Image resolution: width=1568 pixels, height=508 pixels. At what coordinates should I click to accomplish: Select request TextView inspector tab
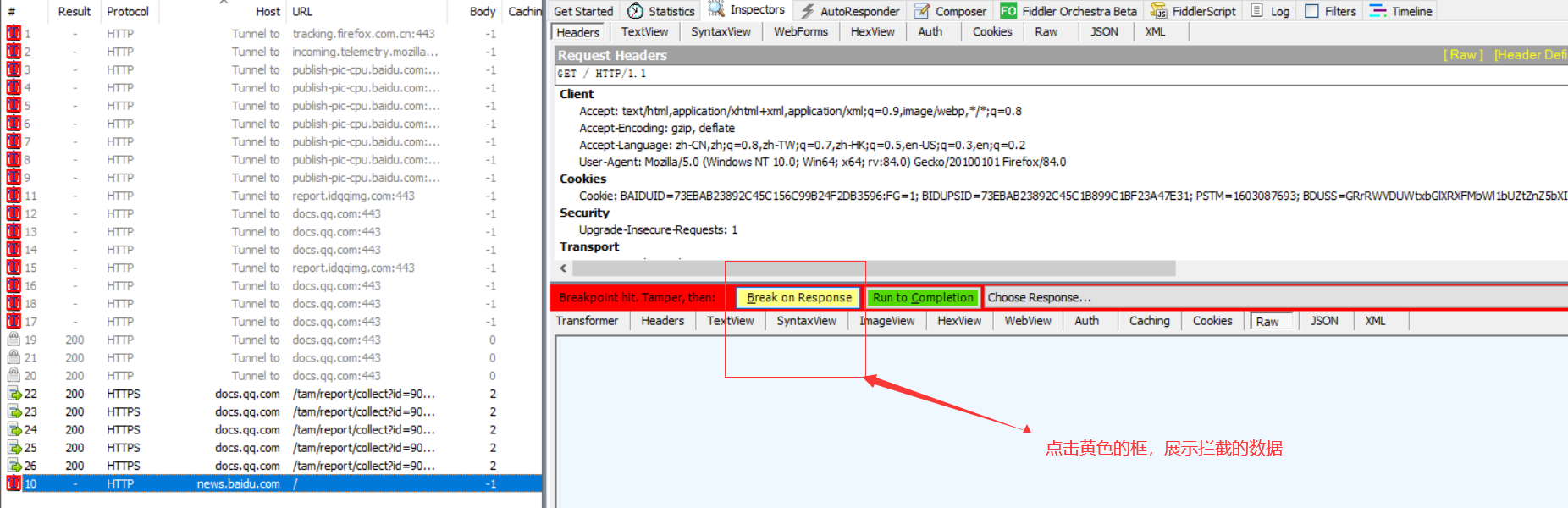[644, 31]
